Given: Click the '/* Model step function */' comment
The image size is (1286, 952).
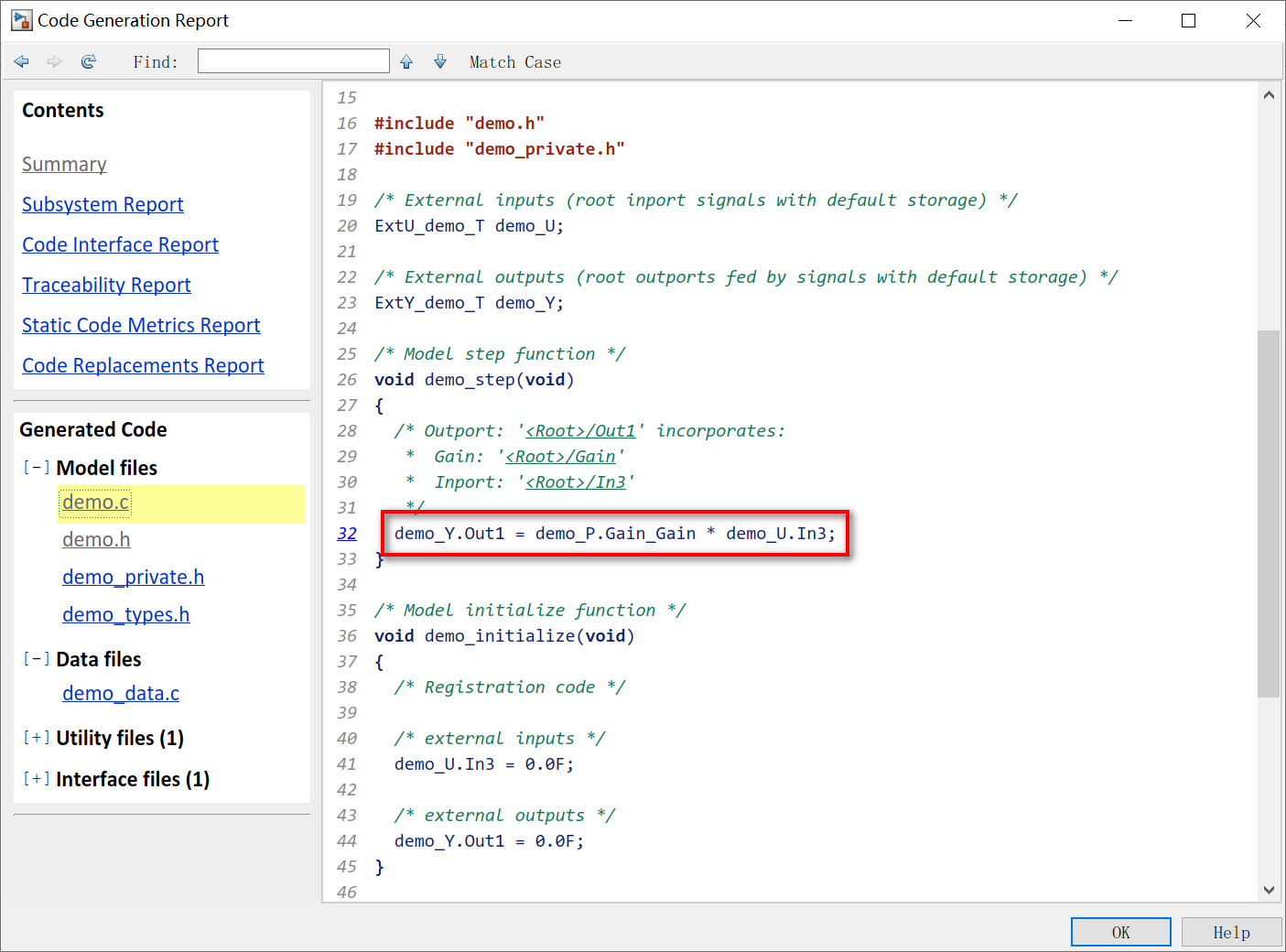Looking at the screenshot, I should coord(500,354).
